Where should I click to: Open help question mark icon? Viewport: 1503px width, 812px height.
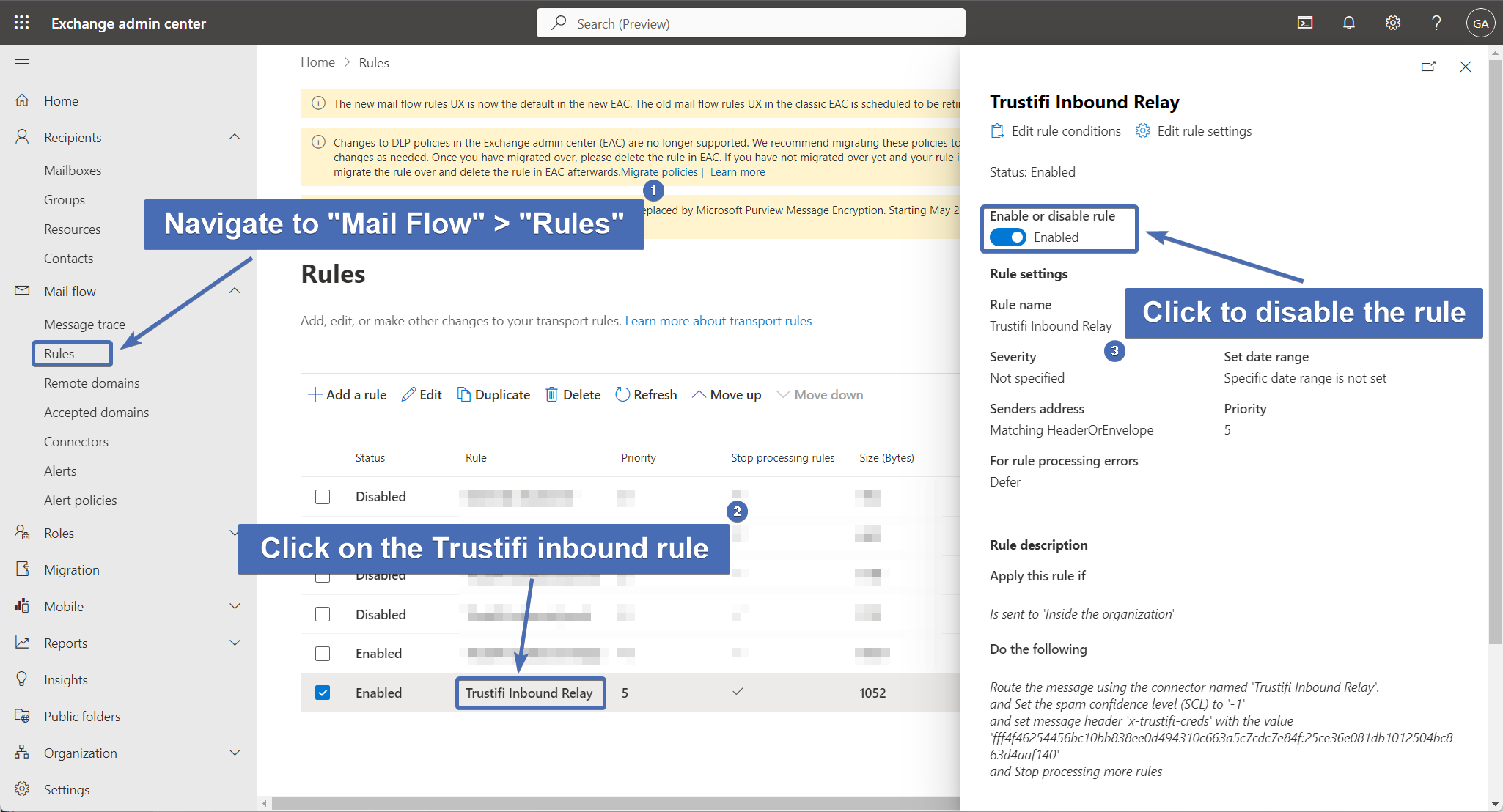1437,23
